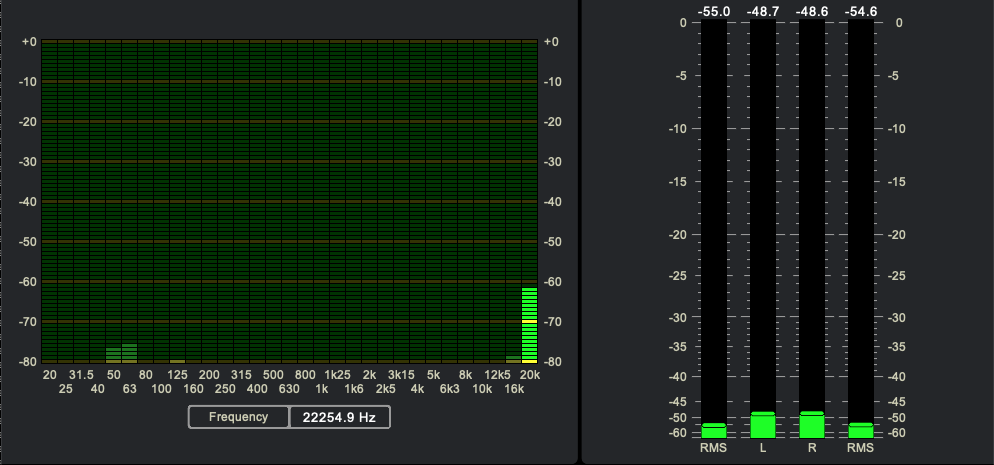Image resolution: width=994 pixels, height=465 pixels.
Task: Reset the -48.6 peak readout above R
Action: [x=811, y=11]
